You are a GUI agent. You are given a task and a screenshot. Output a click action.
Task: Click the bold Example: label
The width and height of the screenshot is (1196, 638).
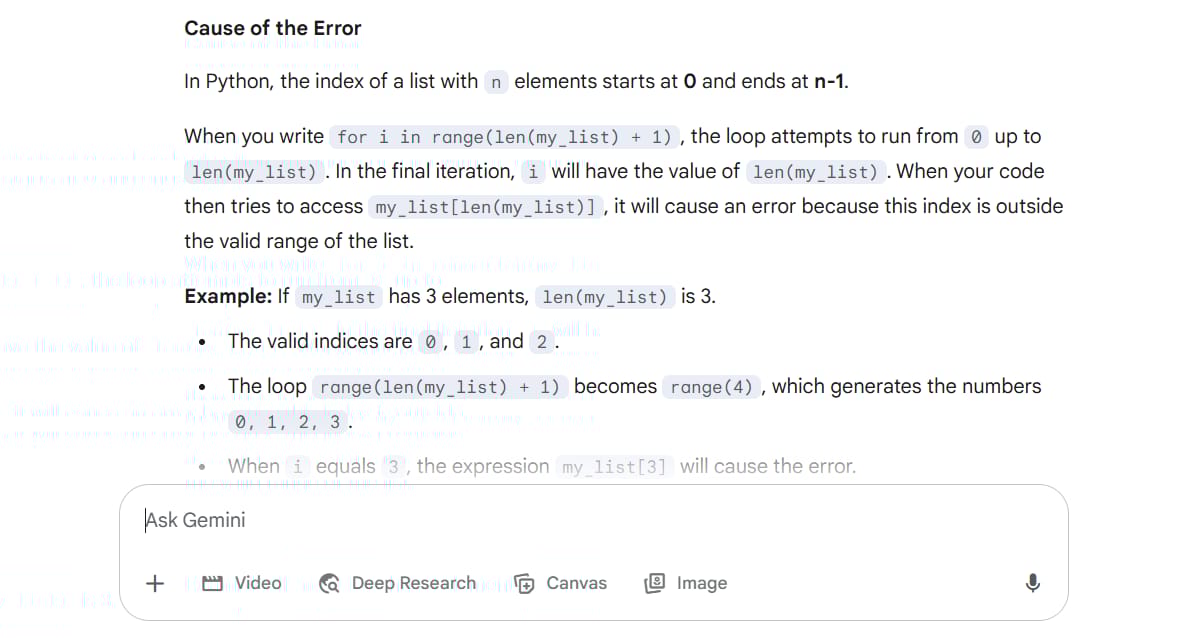click(x=228, y=297)
